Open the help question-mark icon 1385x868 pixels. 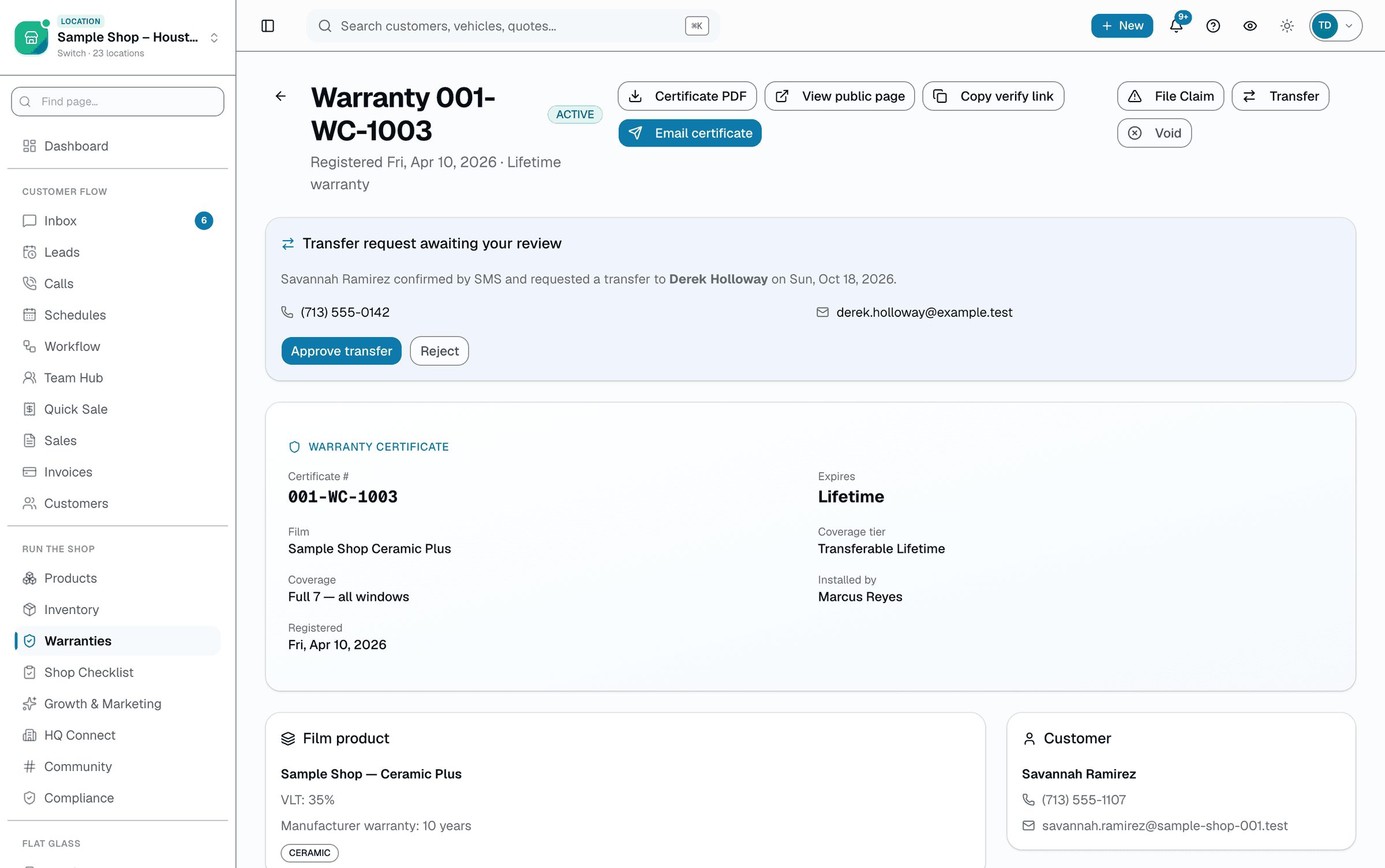pos(1213,26)
